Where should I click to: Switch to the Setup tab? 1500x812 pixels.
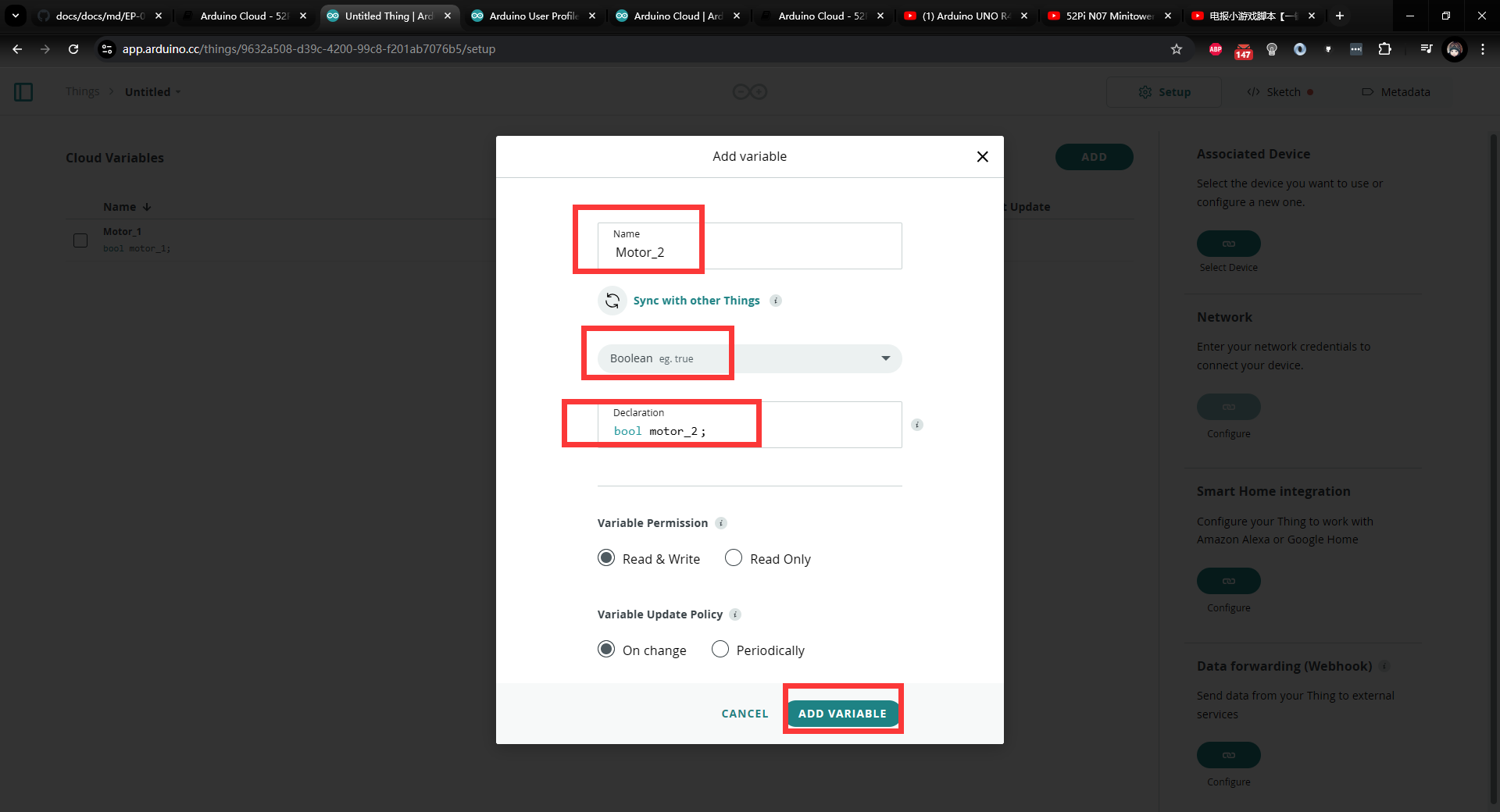pos(1164,92)
